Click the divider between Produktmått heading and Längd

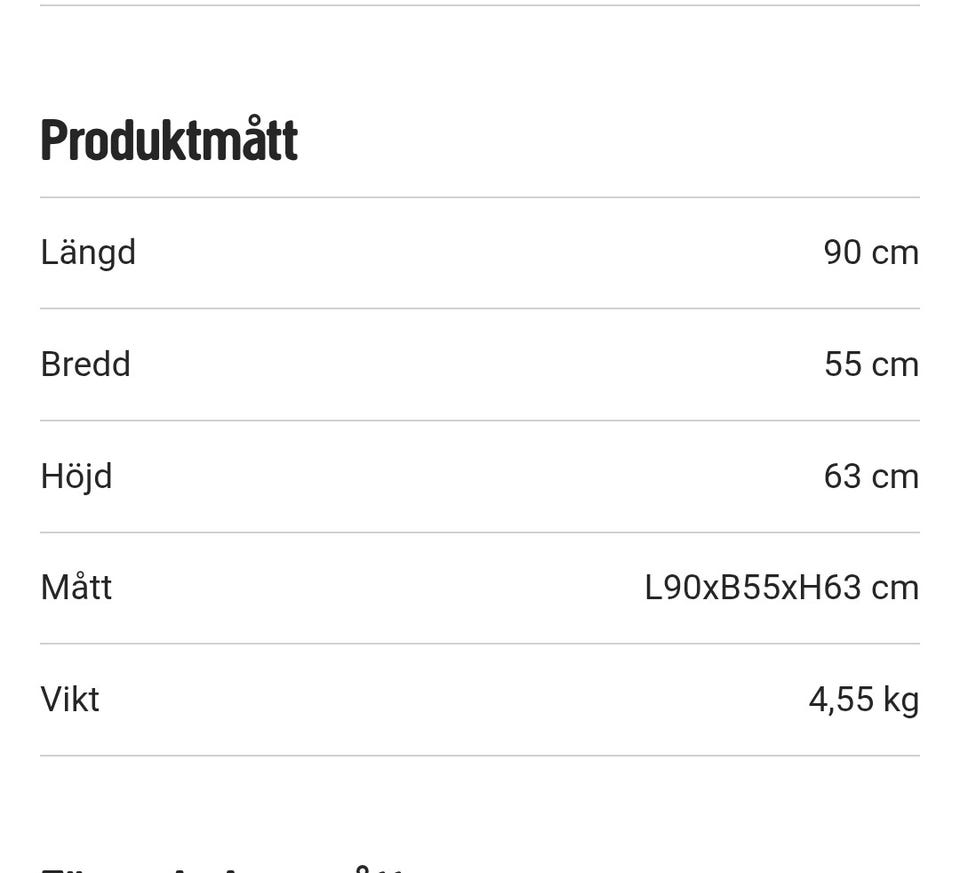click(480, 197)
